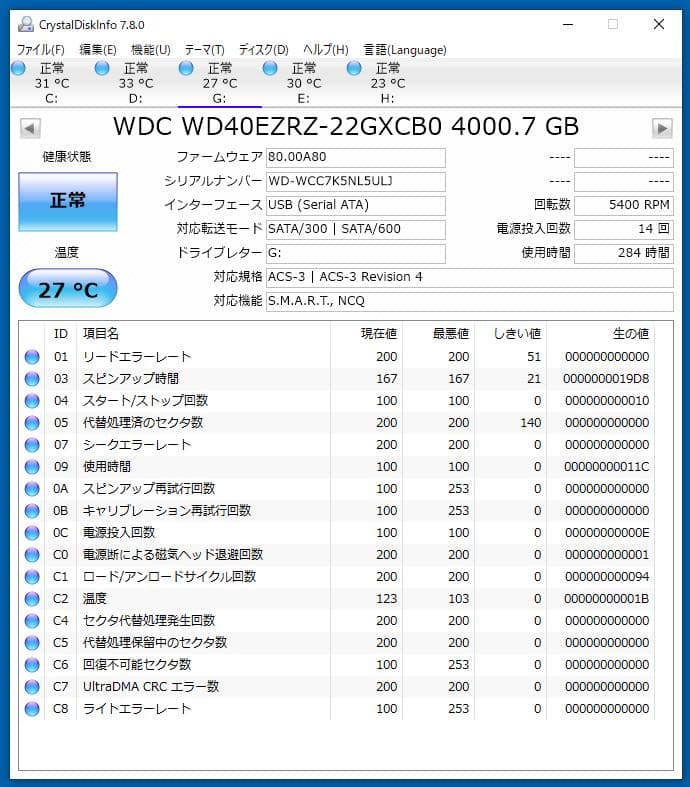Viewport: 690px width, 787px height.
Task: Select the status orb for drive H:
Action: point(354,68)
